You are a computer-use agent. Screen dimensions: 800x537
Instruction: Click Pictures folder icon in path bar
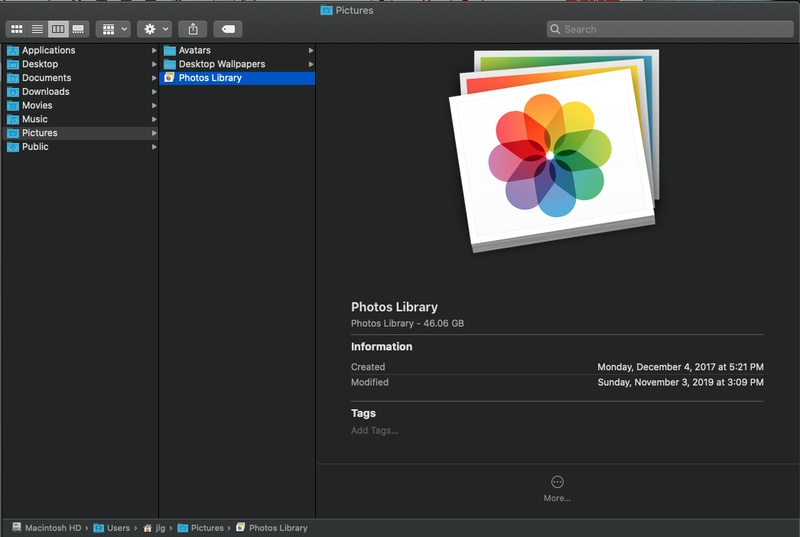point(183,528)
